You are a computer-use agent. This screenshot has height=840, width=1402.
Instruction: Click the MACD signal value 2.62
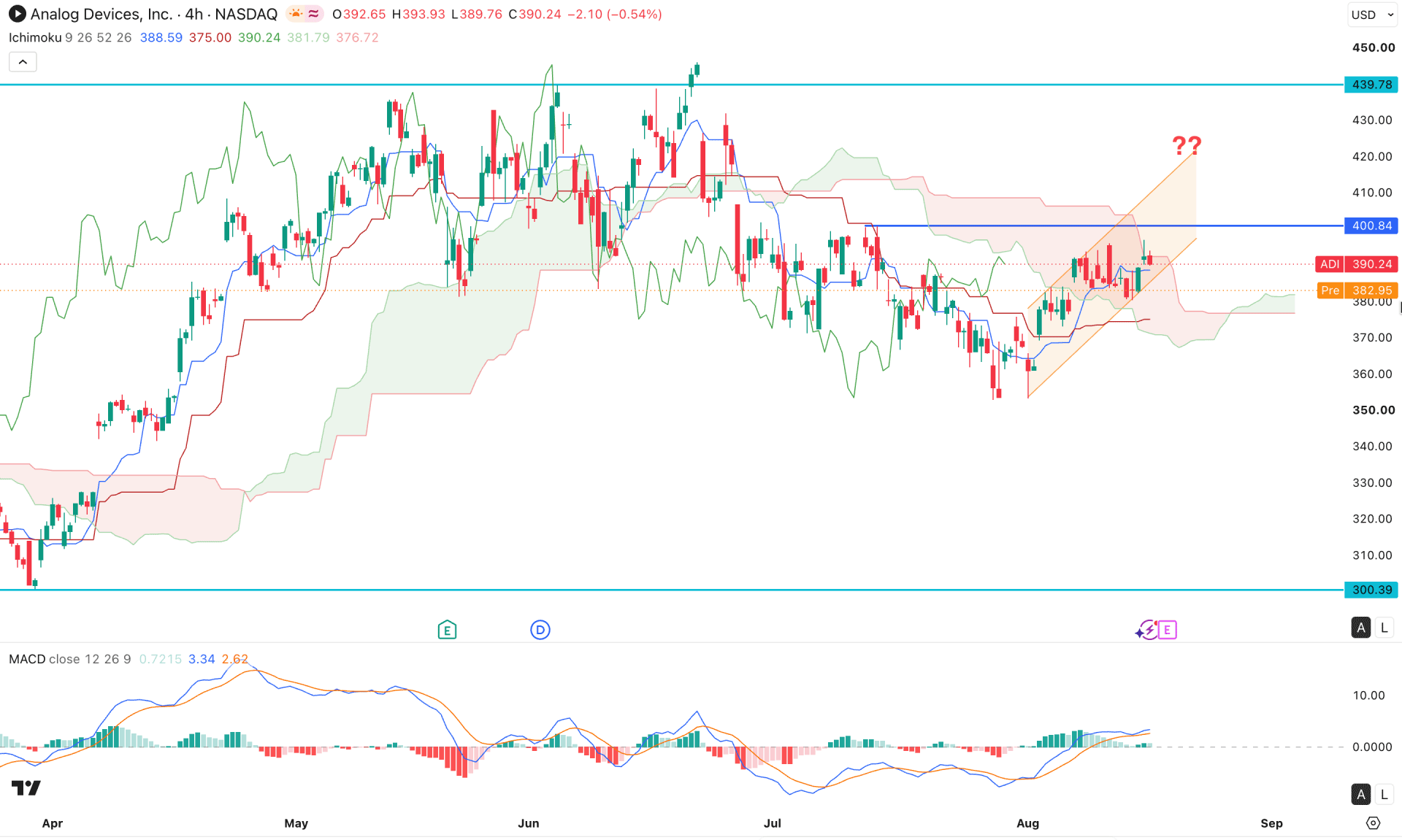(x=235, y=659)
